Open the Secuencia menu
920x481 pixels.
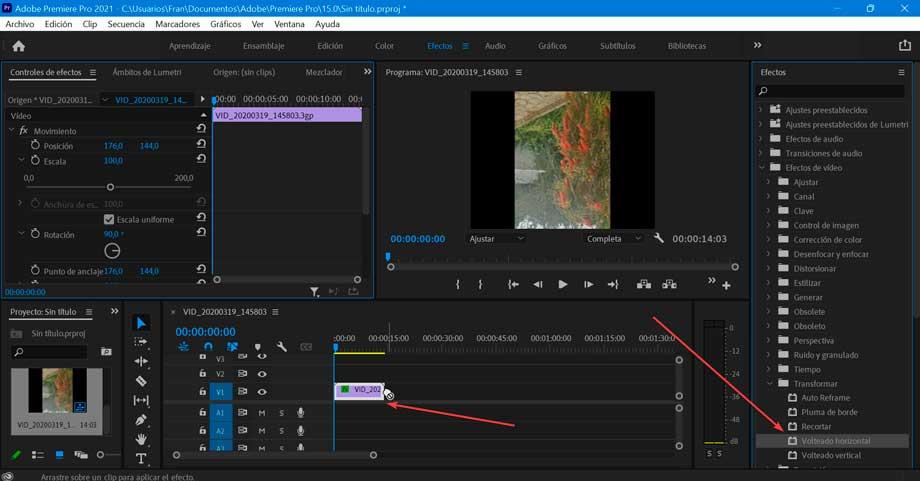[126, 24]
